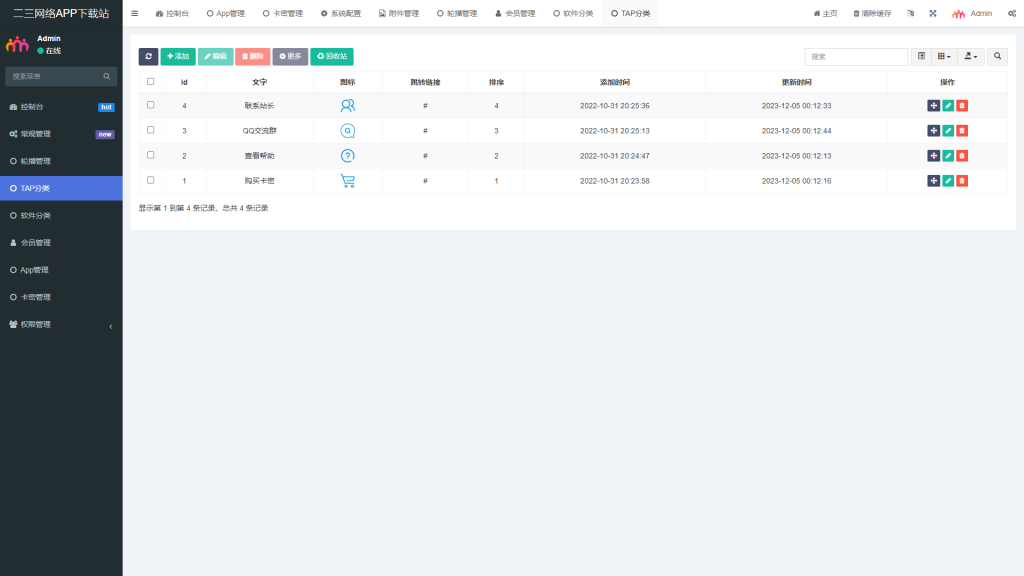Click the green 添加 button

click(178, 57)
